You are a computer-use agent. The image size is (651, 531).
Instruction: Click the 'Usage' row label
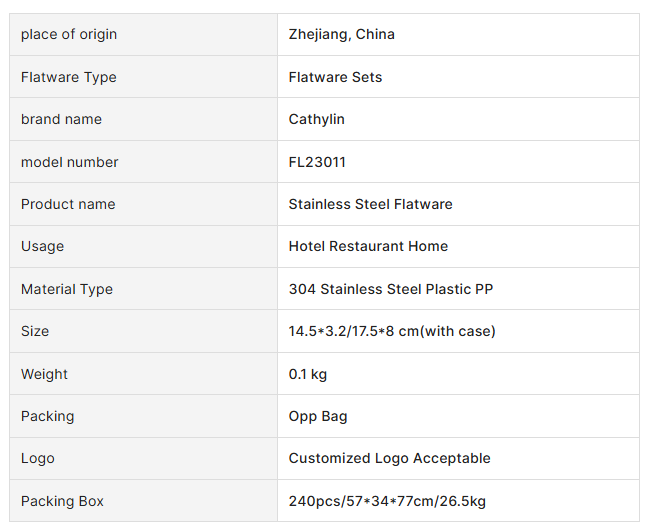(42, 246)
